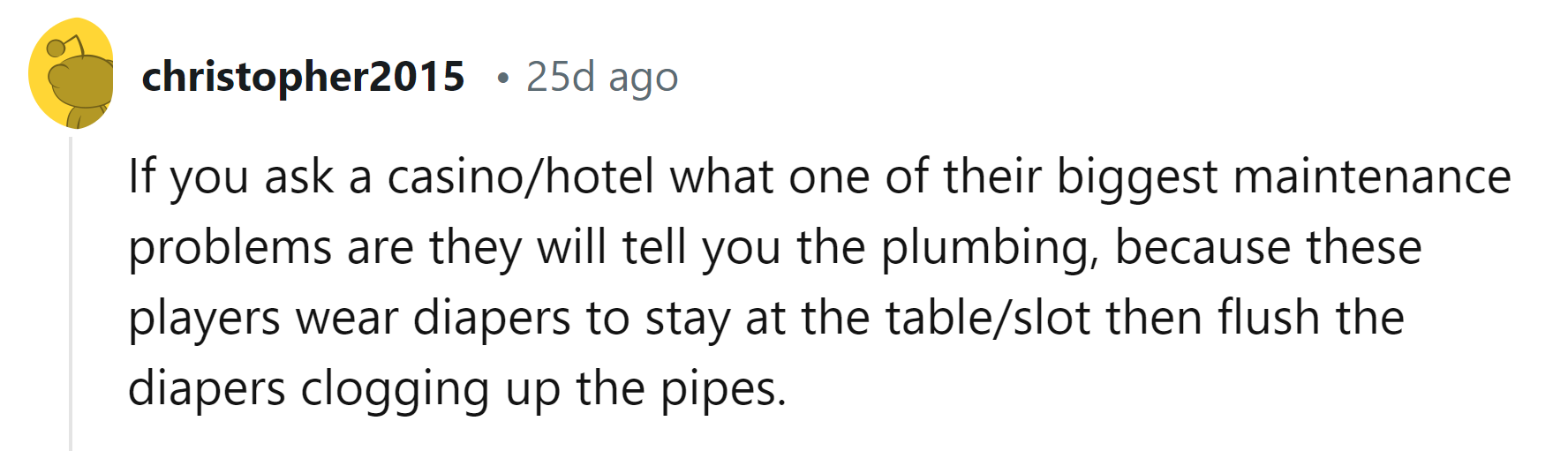Click the dot separator beside the username
Viewport: 1568px width, 451px height.
[502, 79]
